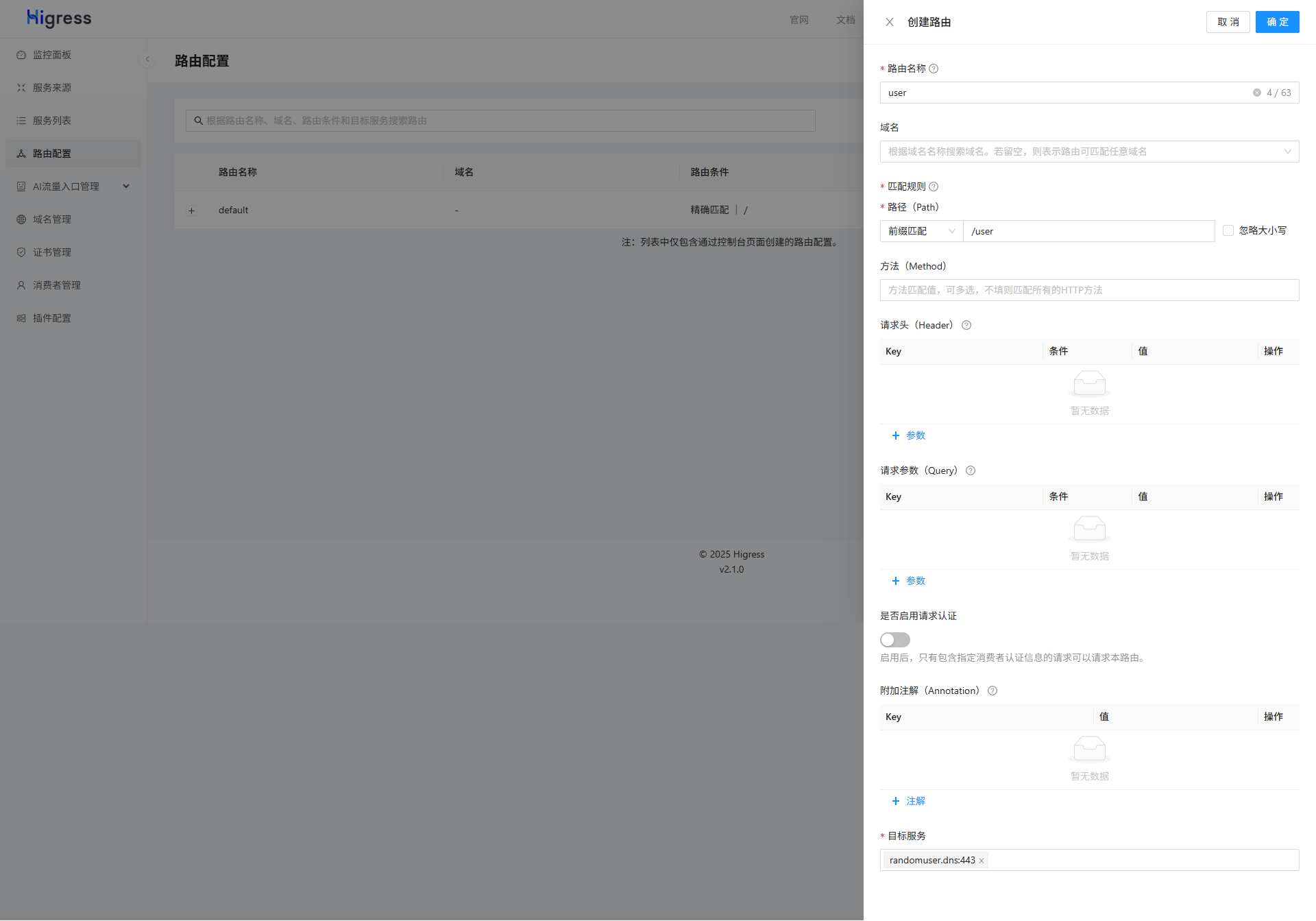This screenshot has width=1316, height=921.
Task: Click help icon beside 匹配规则
Action: (934, 187)
